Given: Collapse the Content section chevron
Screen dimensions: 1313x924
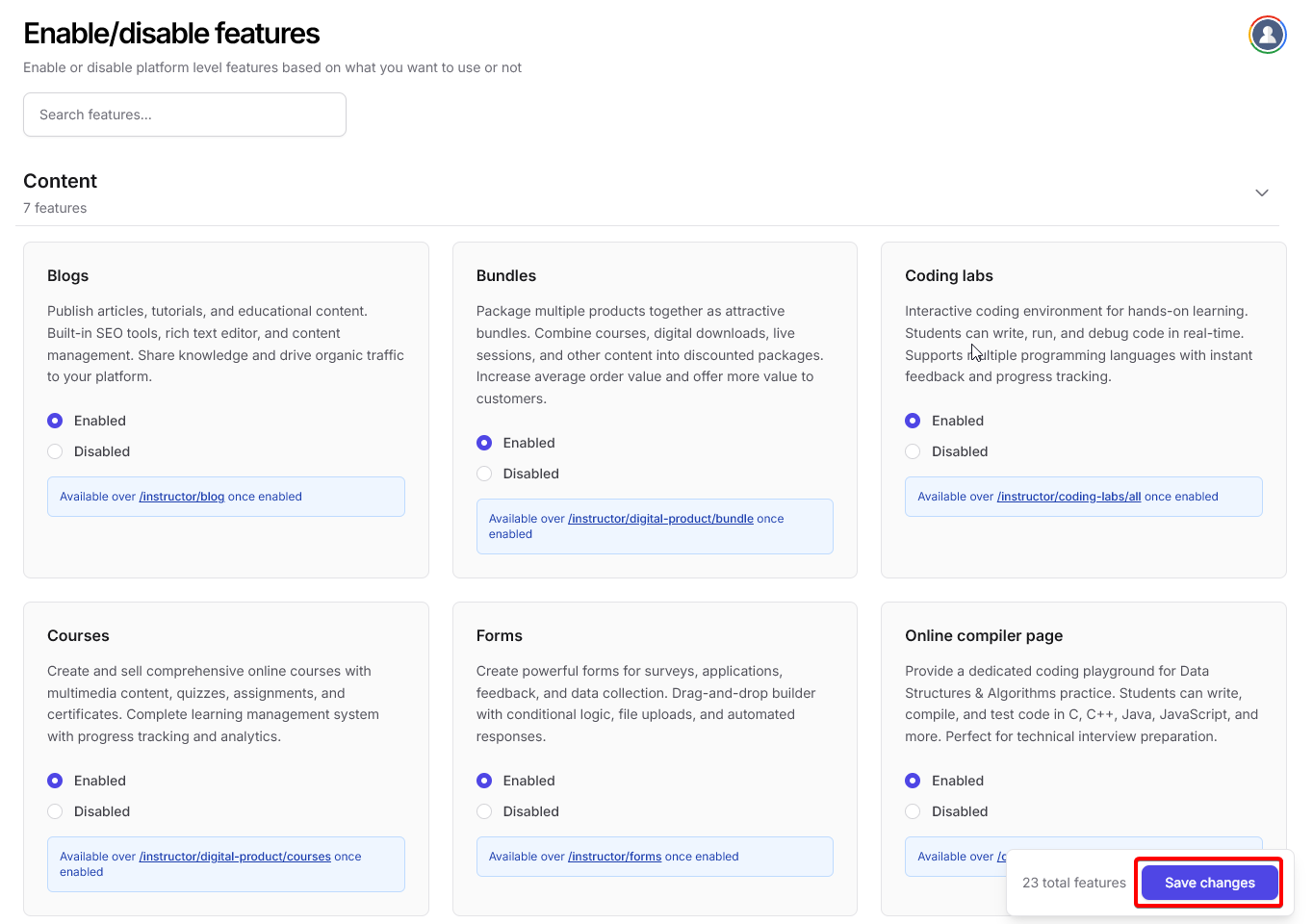Looking at the screenshot, I should click(1261, 193).
